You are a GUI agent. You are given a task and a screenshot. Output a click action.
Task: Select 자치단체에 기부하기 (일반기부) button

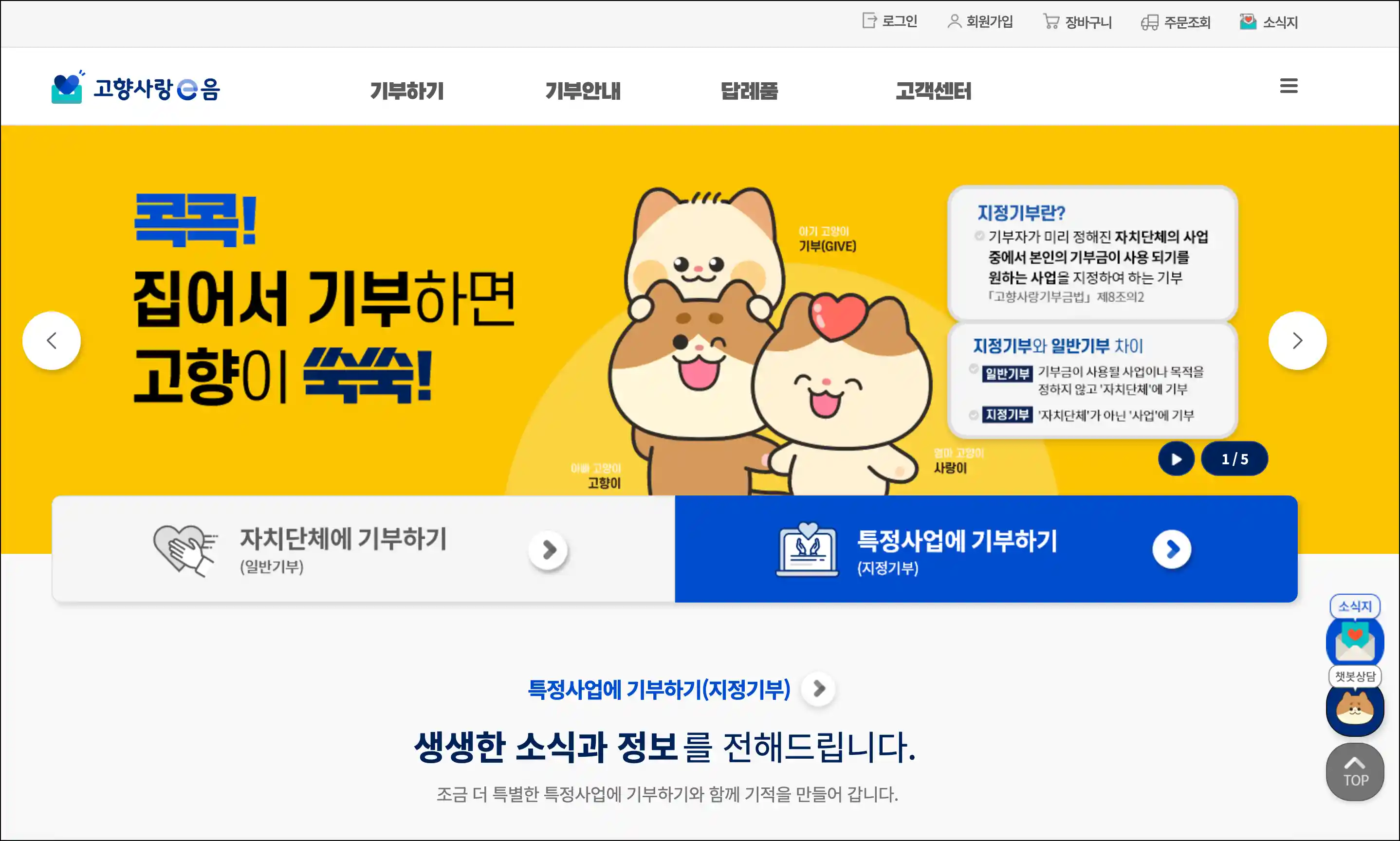coord(363,548)
